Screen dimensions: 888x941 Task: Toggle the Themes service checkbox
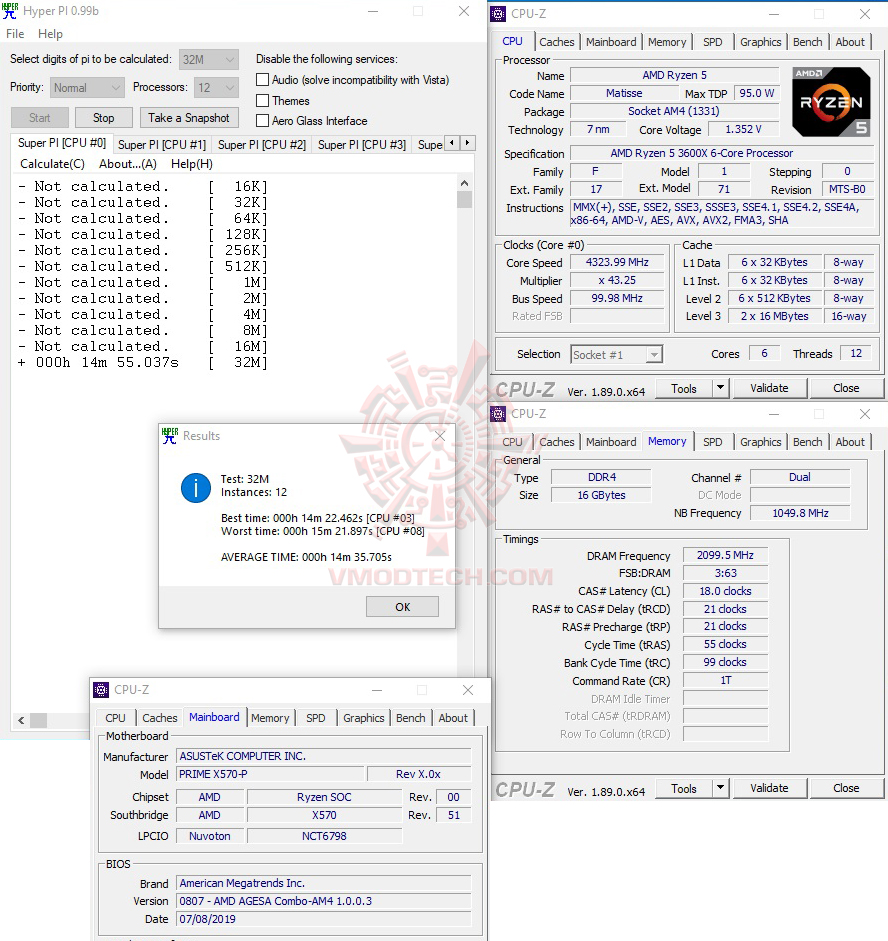point(262,100)
